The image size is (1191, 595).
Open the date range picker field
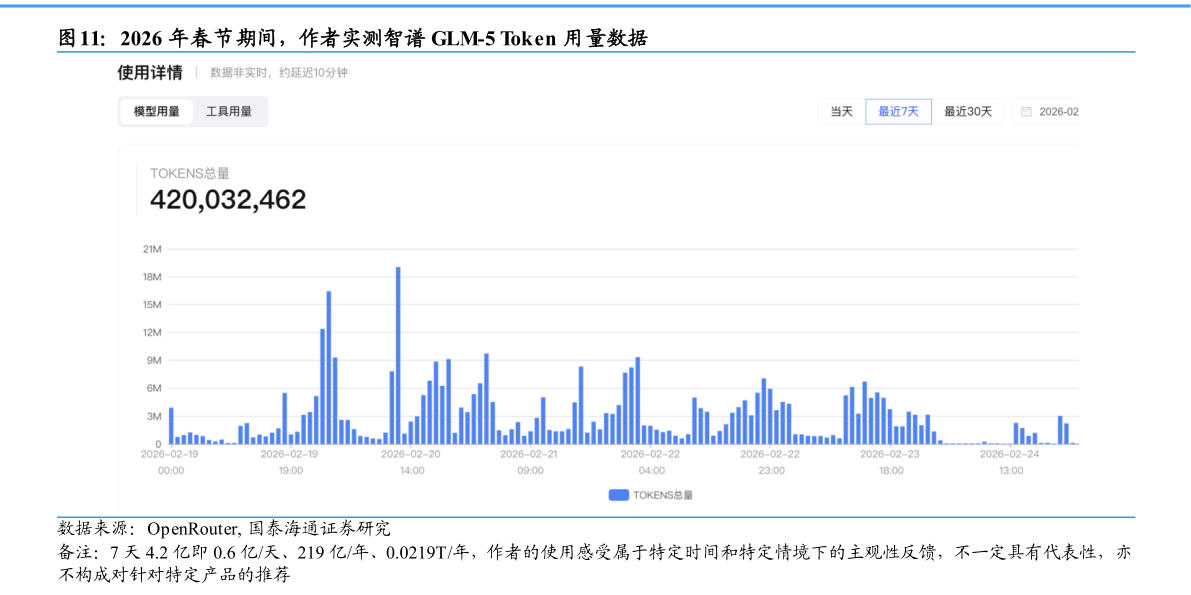[1056, 112]
